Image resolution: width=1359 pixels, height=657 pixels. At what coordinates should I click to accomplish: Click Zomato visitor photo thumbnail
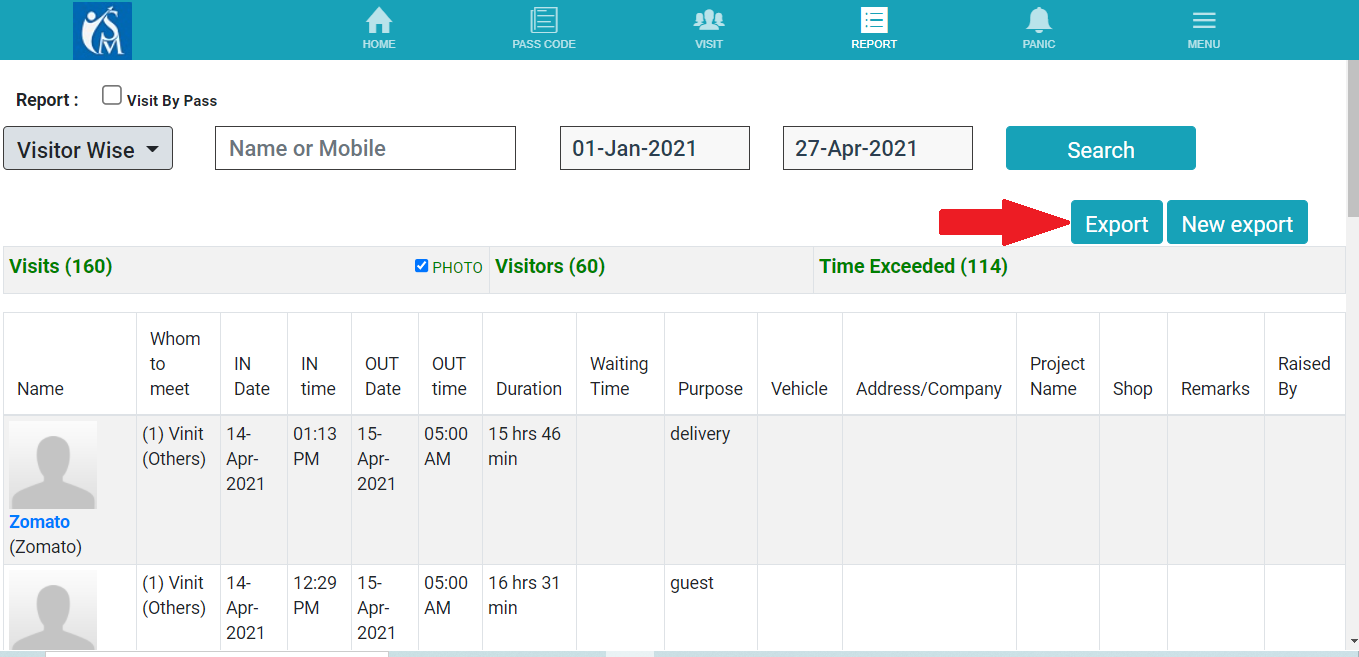53,465
